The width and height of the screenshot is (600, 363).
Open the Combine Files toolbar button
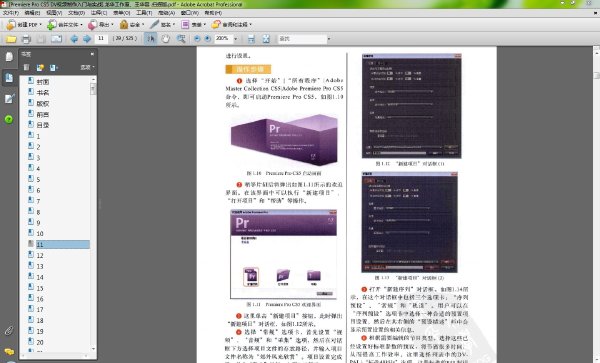click(65, 24)
